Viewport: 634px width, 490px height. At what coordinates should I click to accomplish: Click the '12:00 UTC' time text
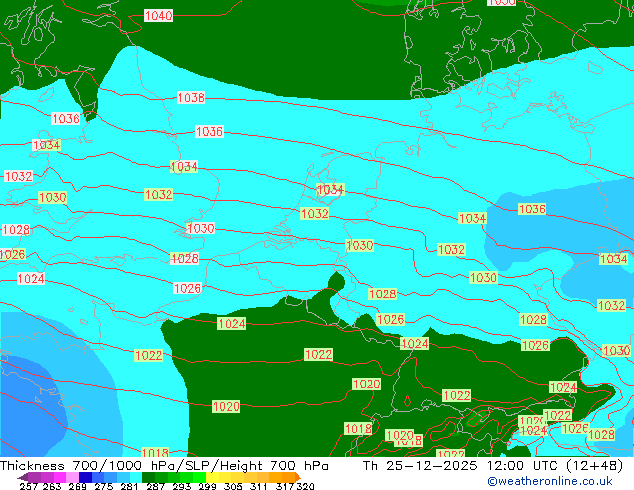pos(523,466)
